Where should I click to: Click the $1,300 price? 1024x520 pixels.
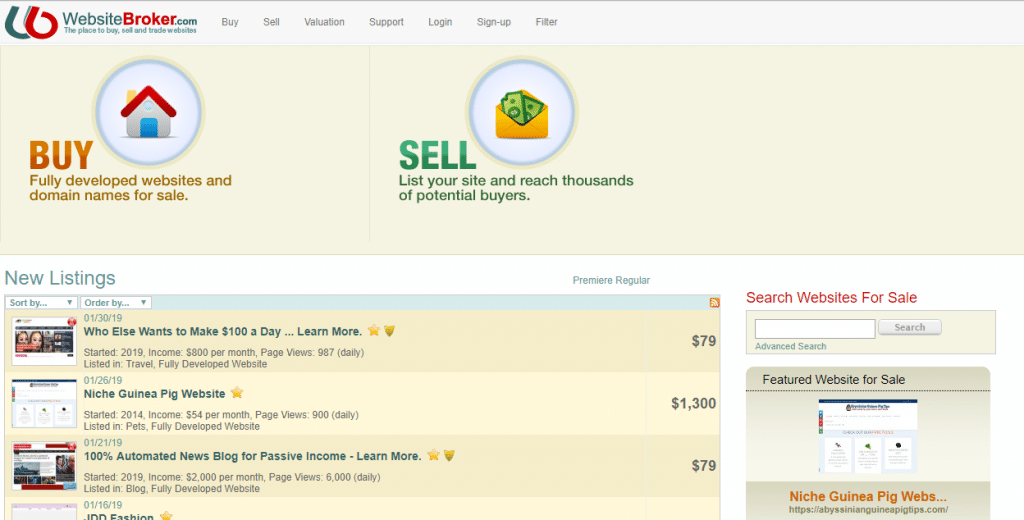694,403
